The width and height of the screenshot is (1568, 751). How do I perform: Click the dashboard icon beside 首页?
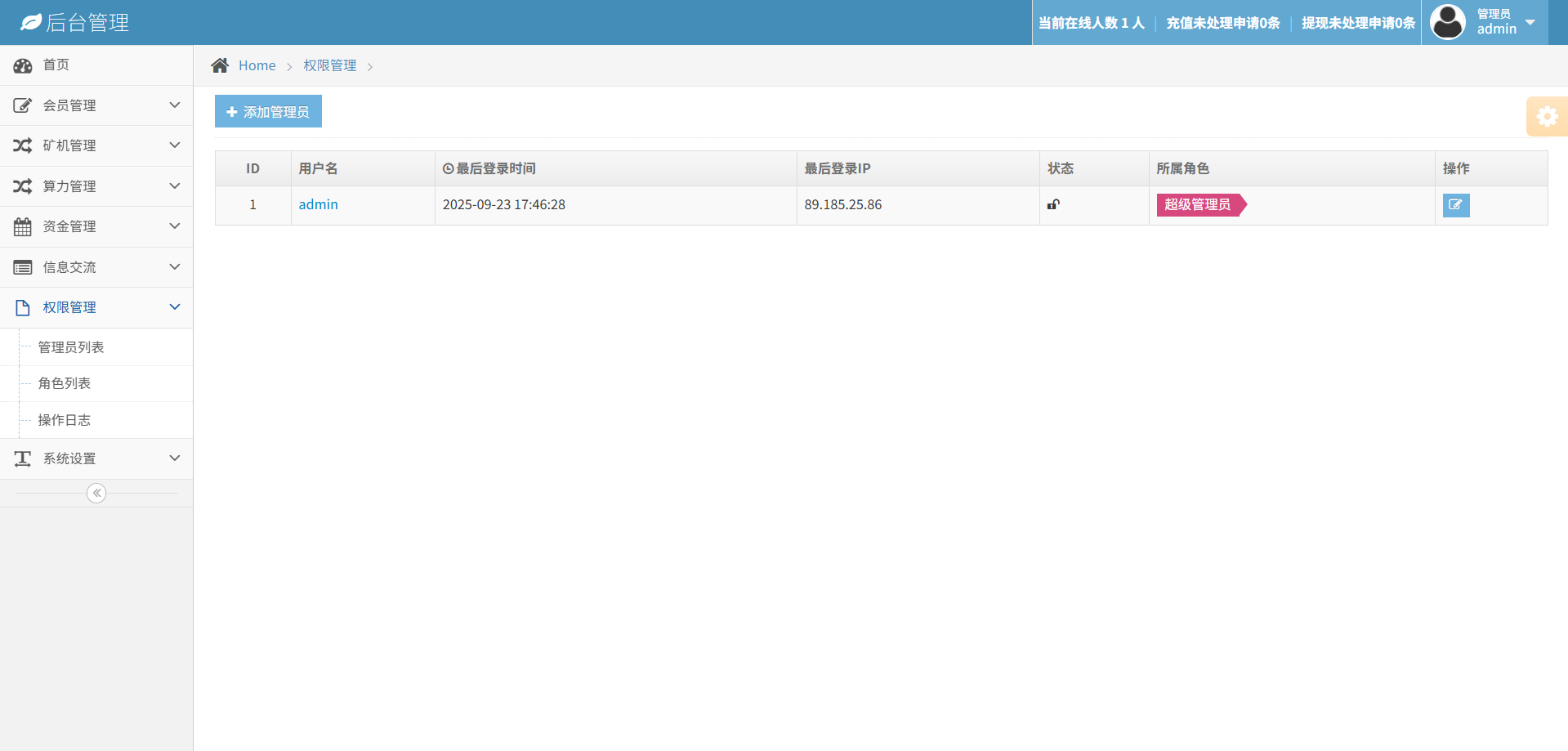[23, 65]
